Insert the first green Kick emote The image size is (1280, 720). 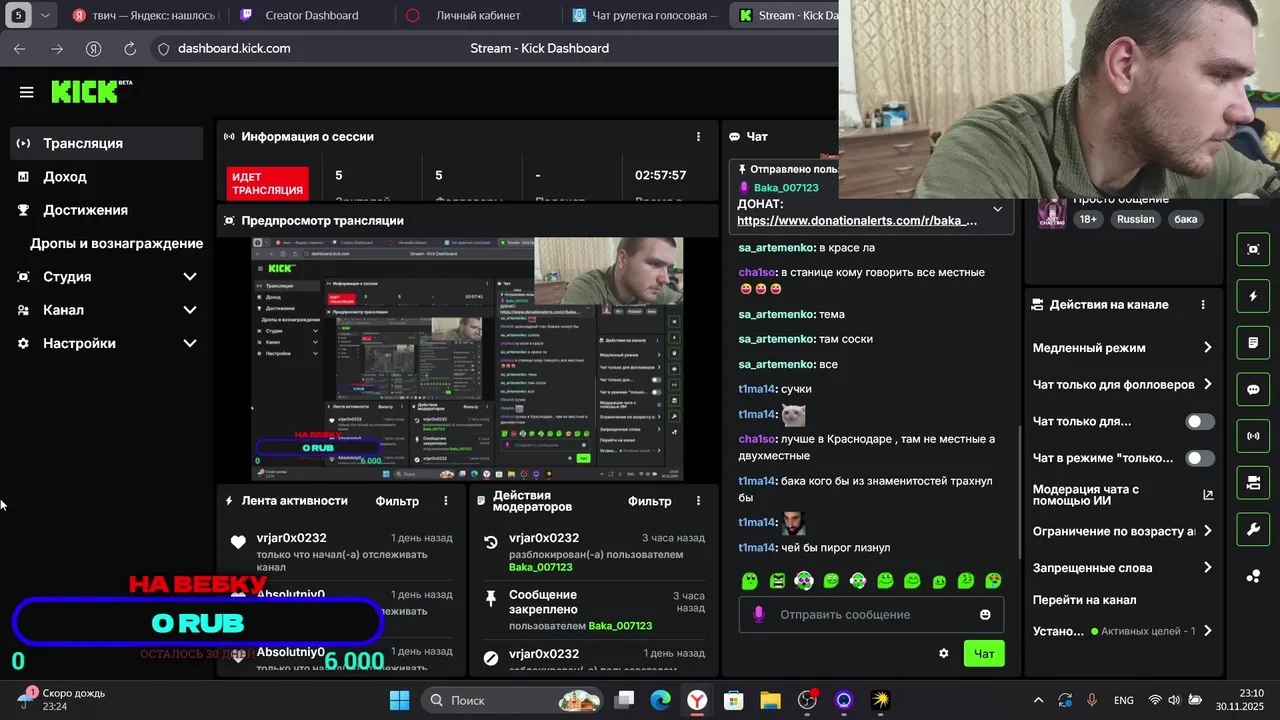(x=750, y=580)
